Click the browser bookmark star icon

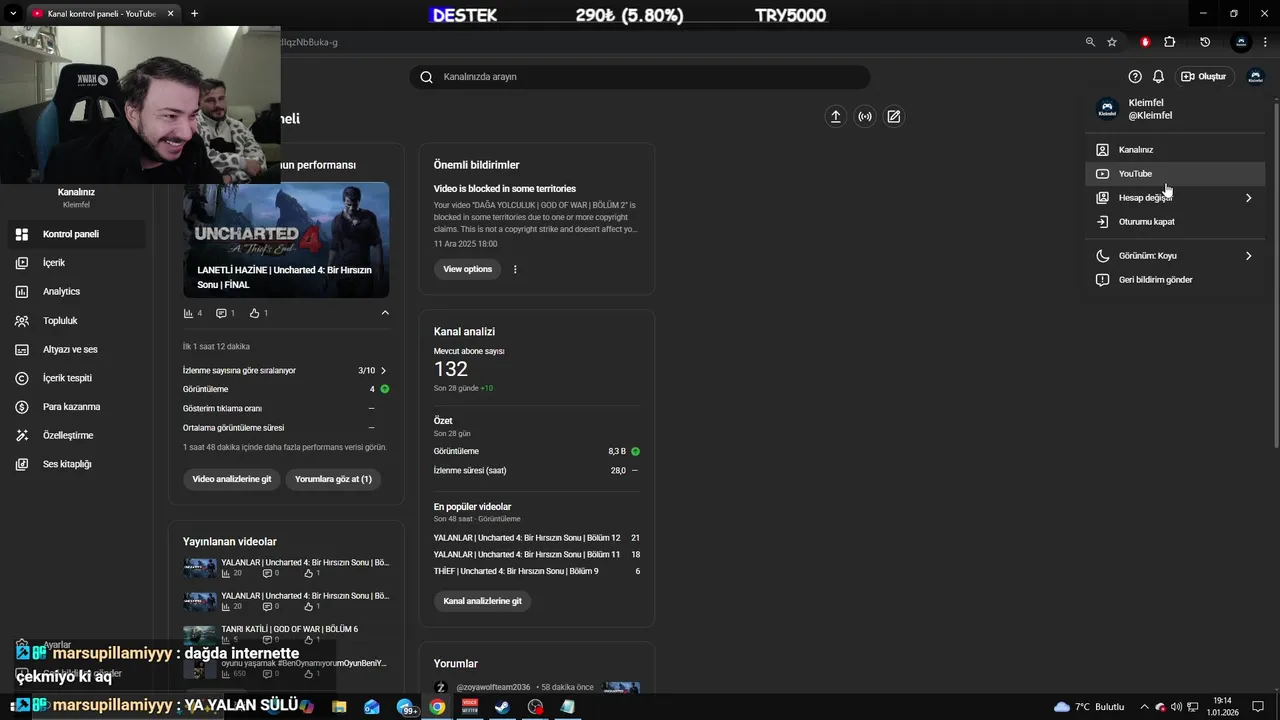click(1112, 42)
